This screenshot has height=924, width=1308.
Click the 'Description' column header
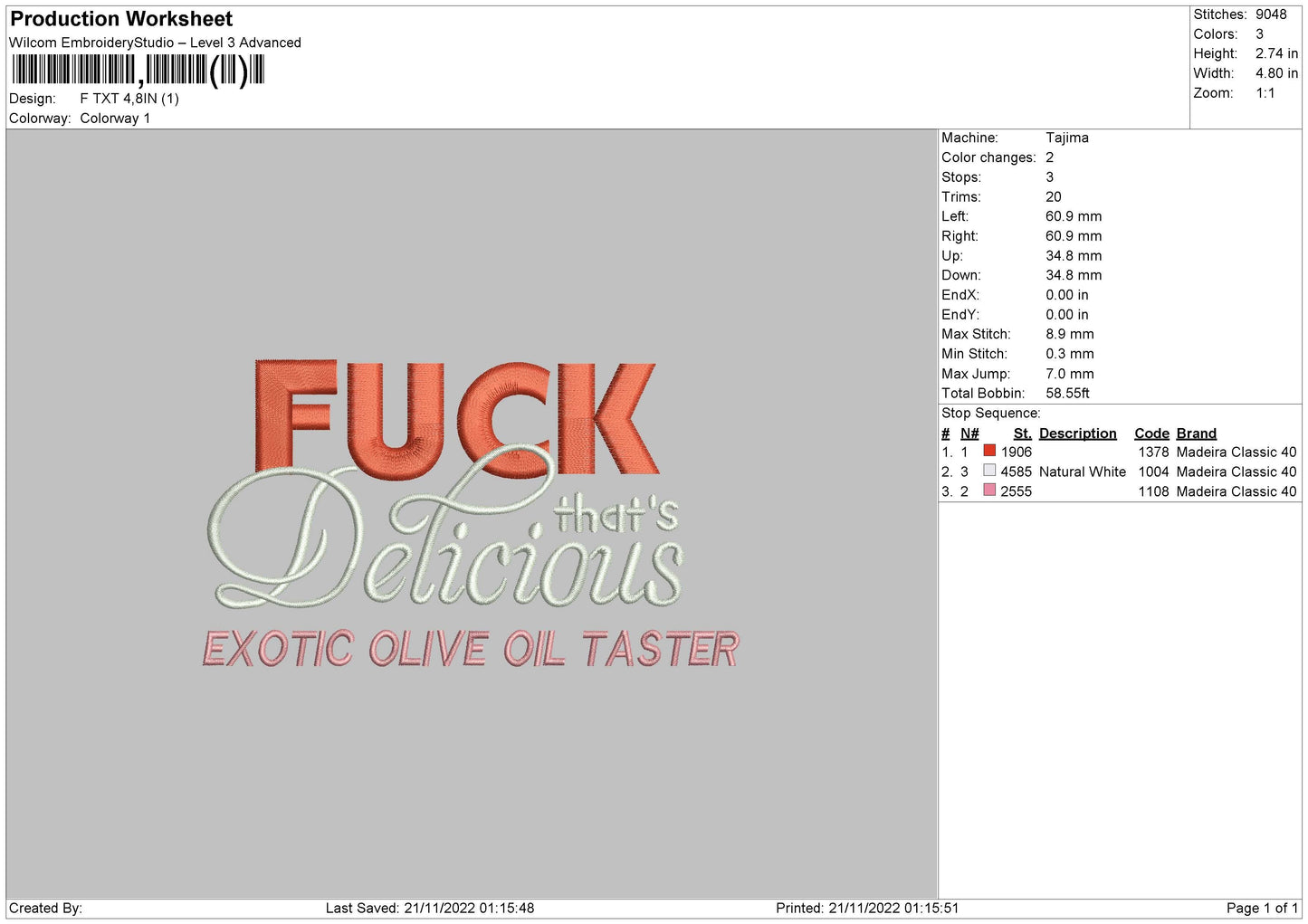click(1078, 433)
